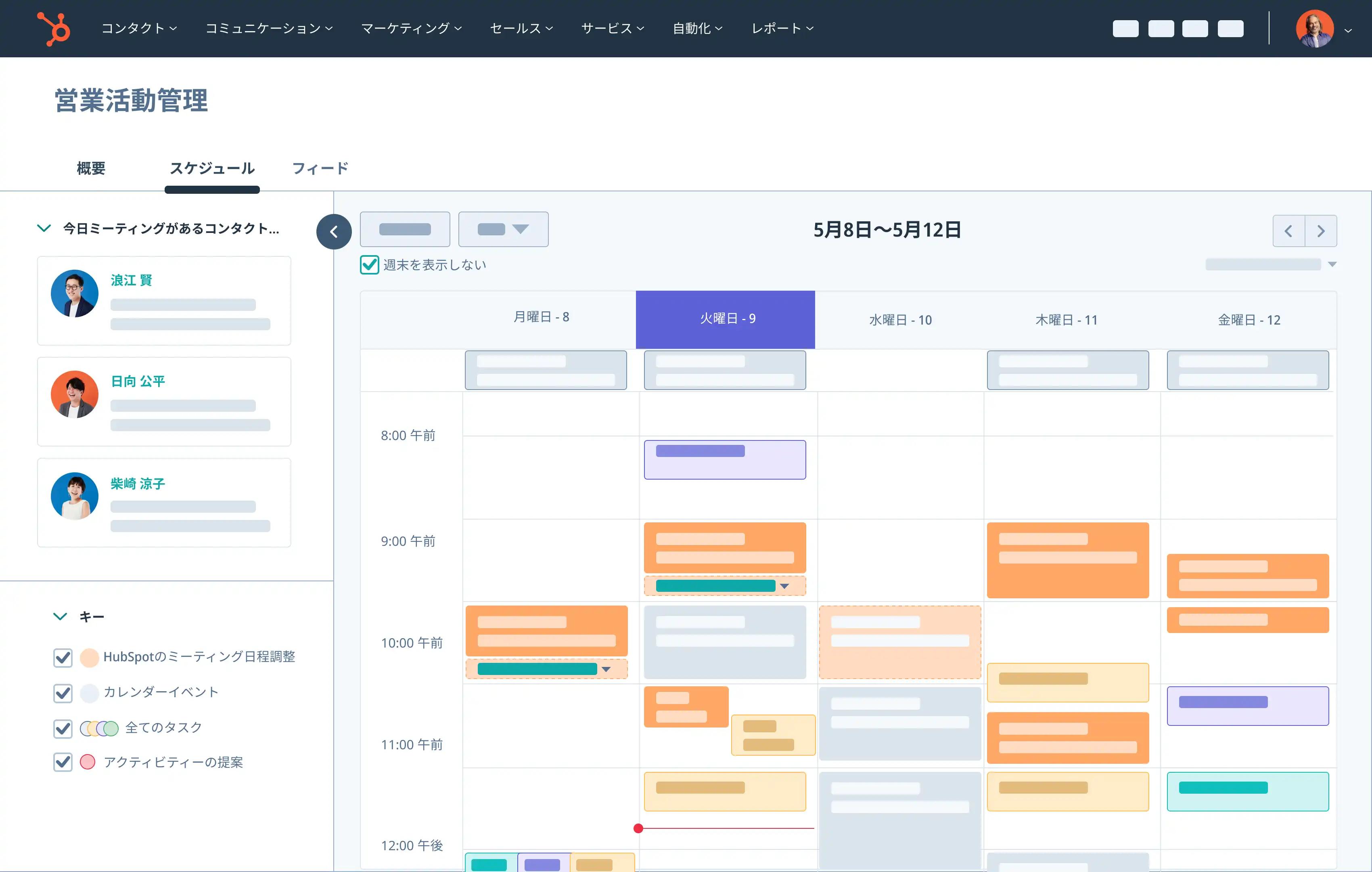Image resolution: width=1372 pixels, height=872 pixels.
Task: Select the 月曜日 - 8 column header
Action: (x=541, y=317)
